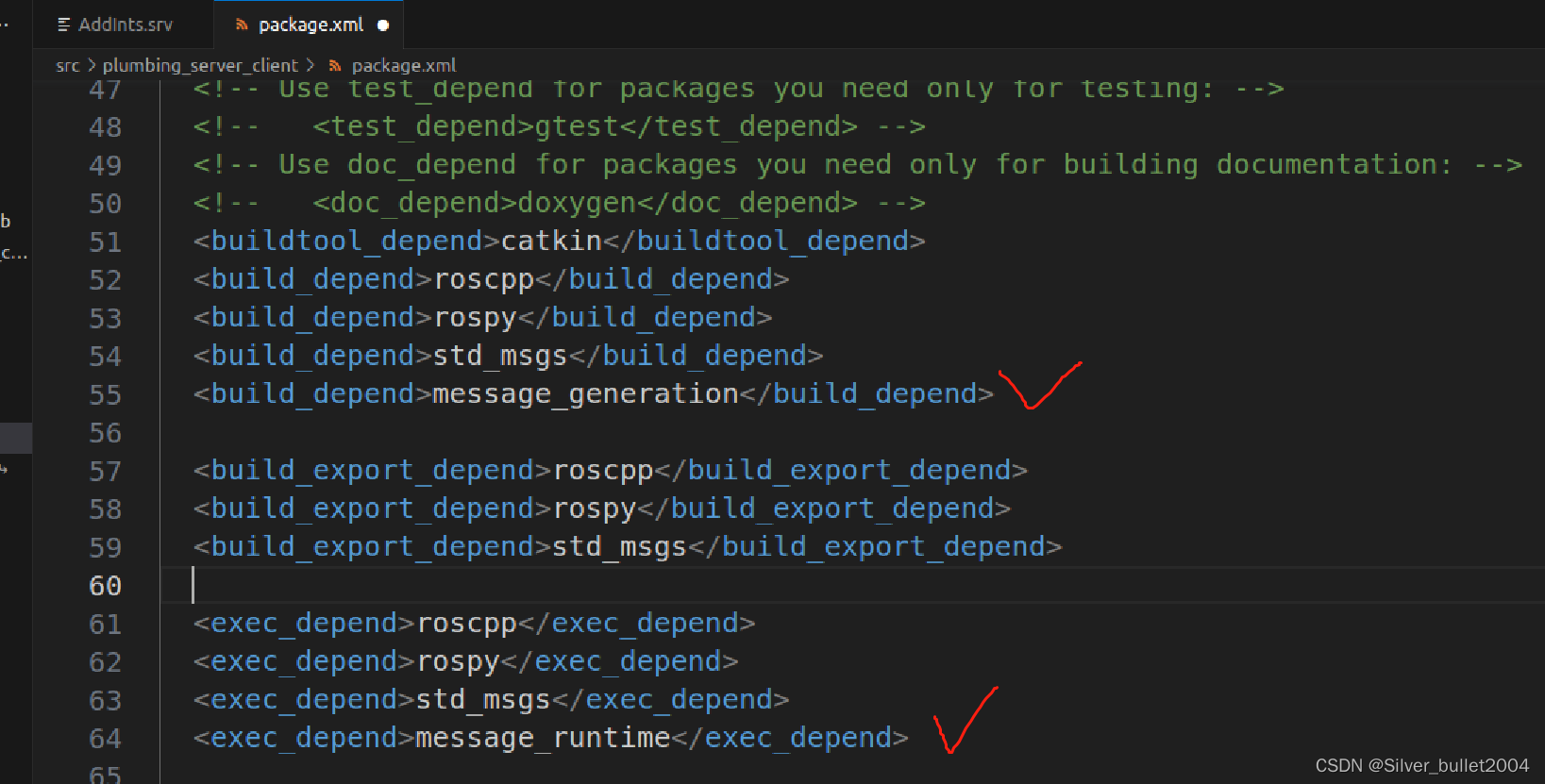Select the package.xml editor tab
This screenshot has height=784, width=1545.
pos(311,25)
